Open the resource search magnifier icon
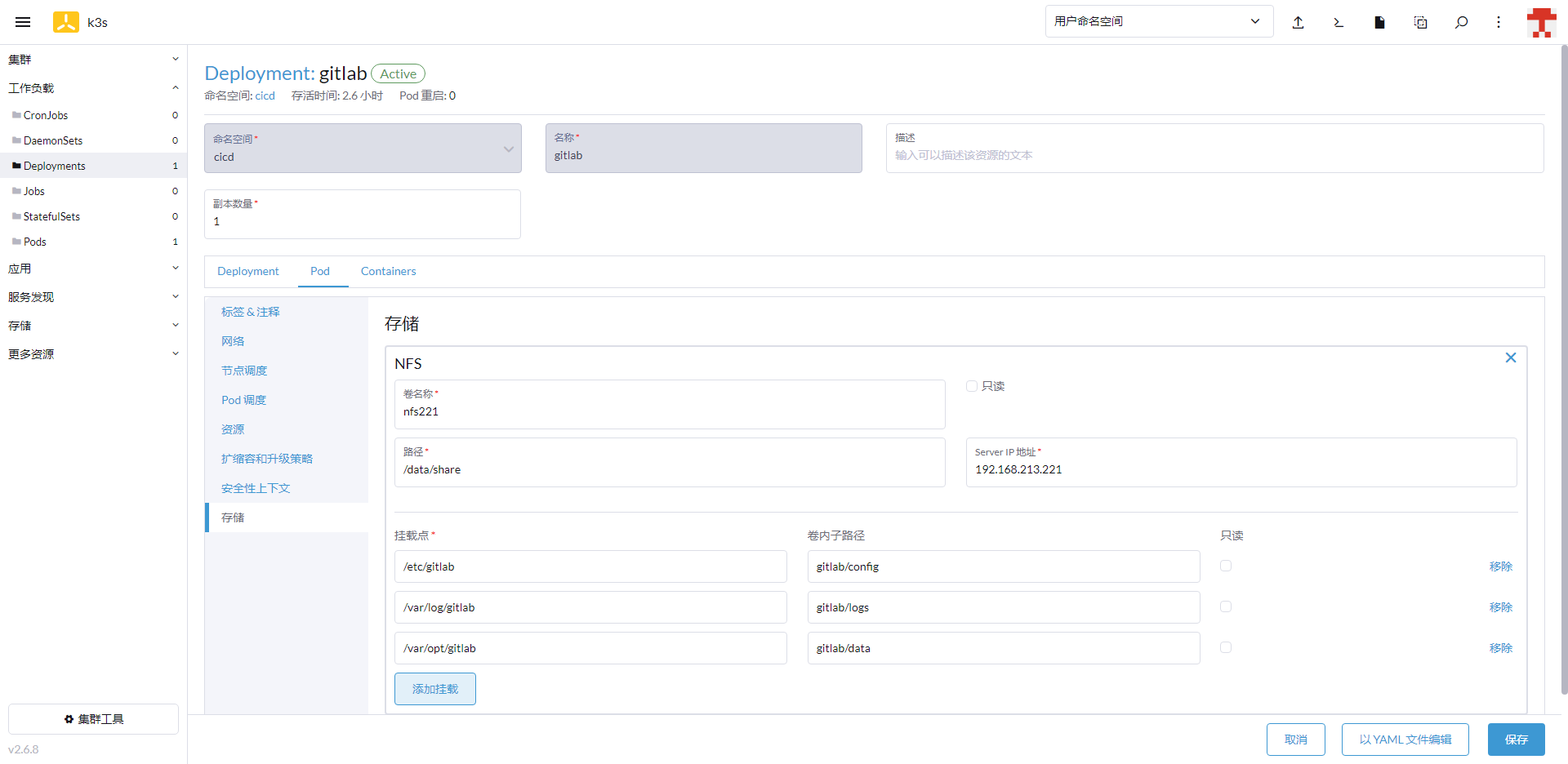 (x=1461, y=22)
